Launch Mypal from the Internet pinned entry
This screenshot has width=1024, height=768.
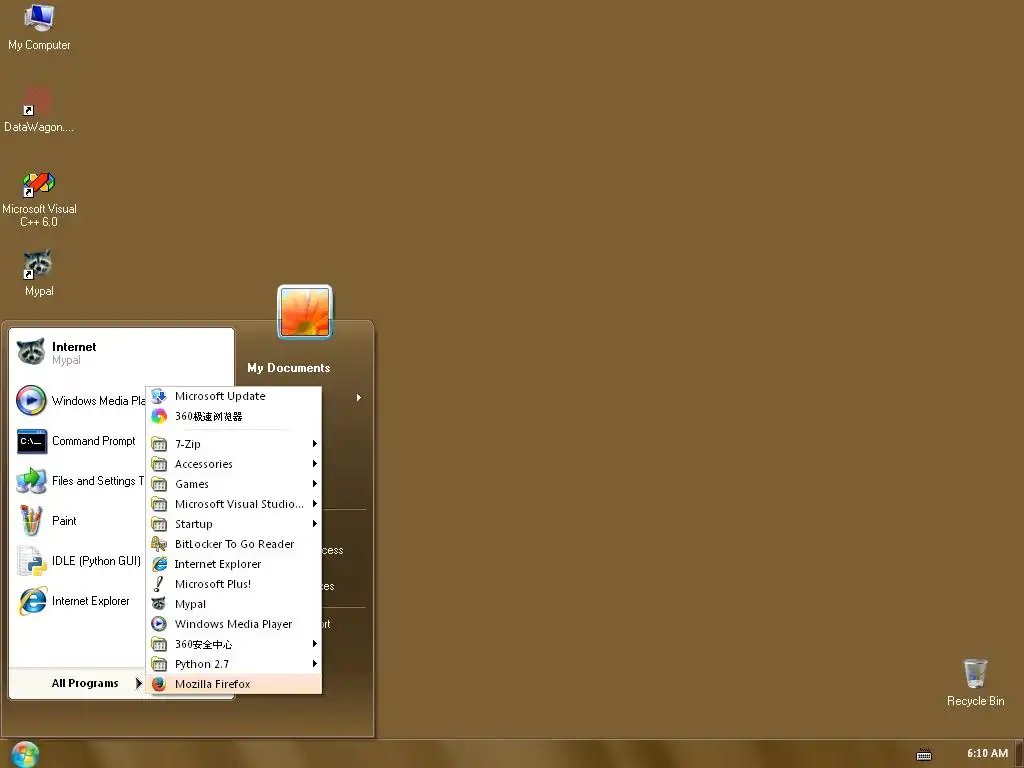121,353
